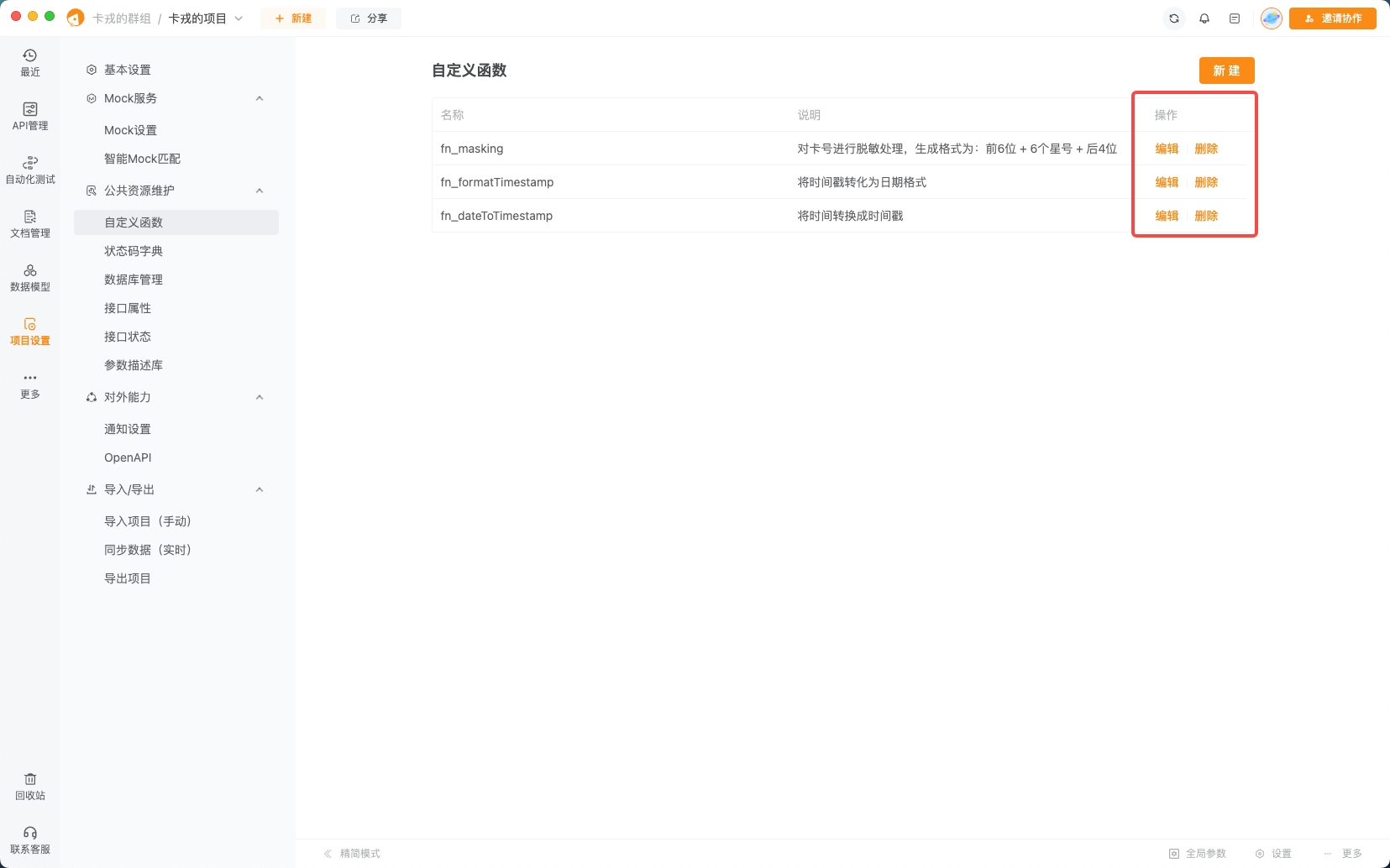This screenshot has height=868, width=1390.
Task: Open 更多 in the bottom status bar
Action: point(1343,854)
